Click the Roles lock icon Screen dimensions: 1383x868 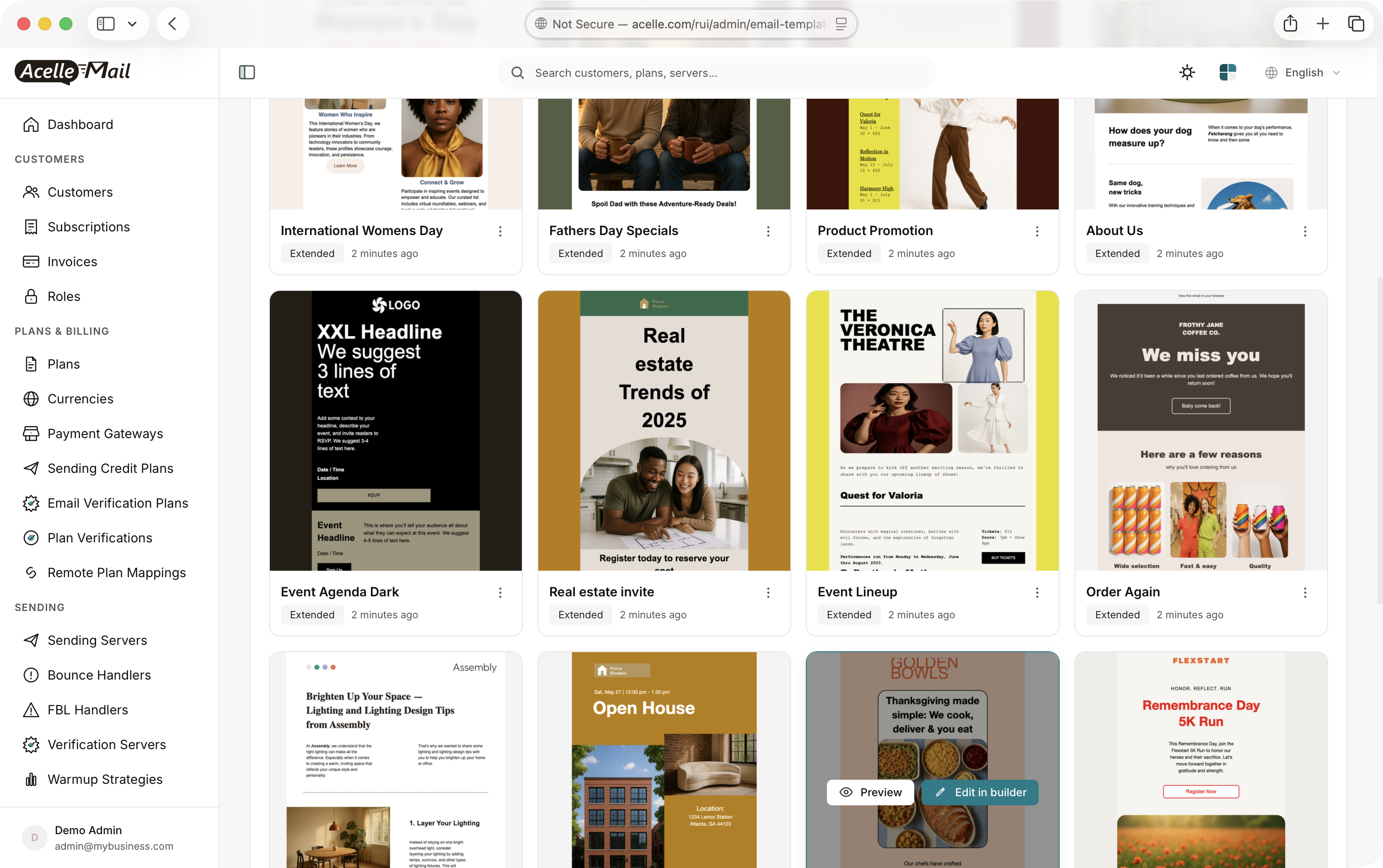click(31, 296)
